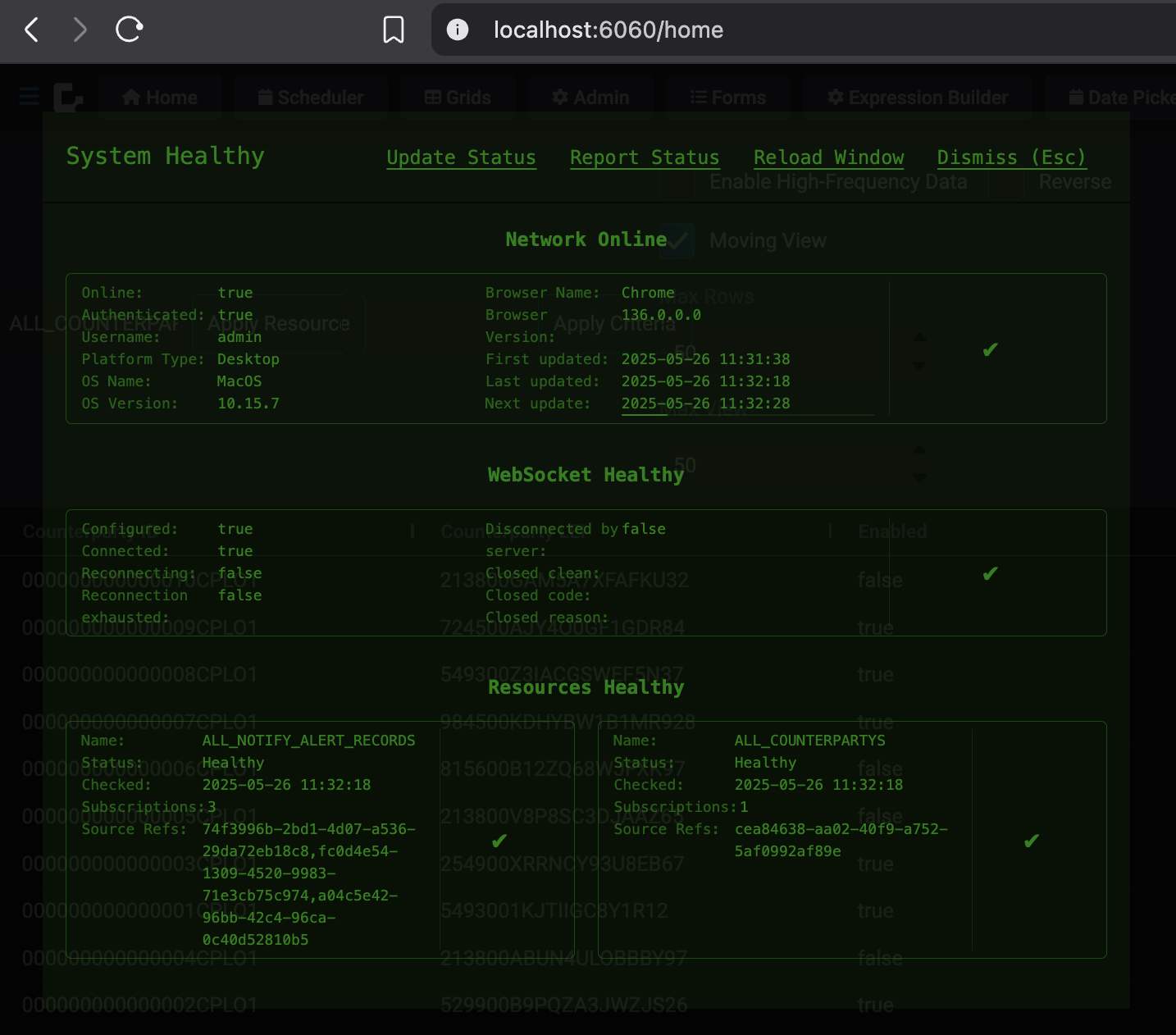The width and height of the screenshot is (1176, 1035).
Task: Click System Healthy heading
Action: pyautogui.click(x=166, y=156)
